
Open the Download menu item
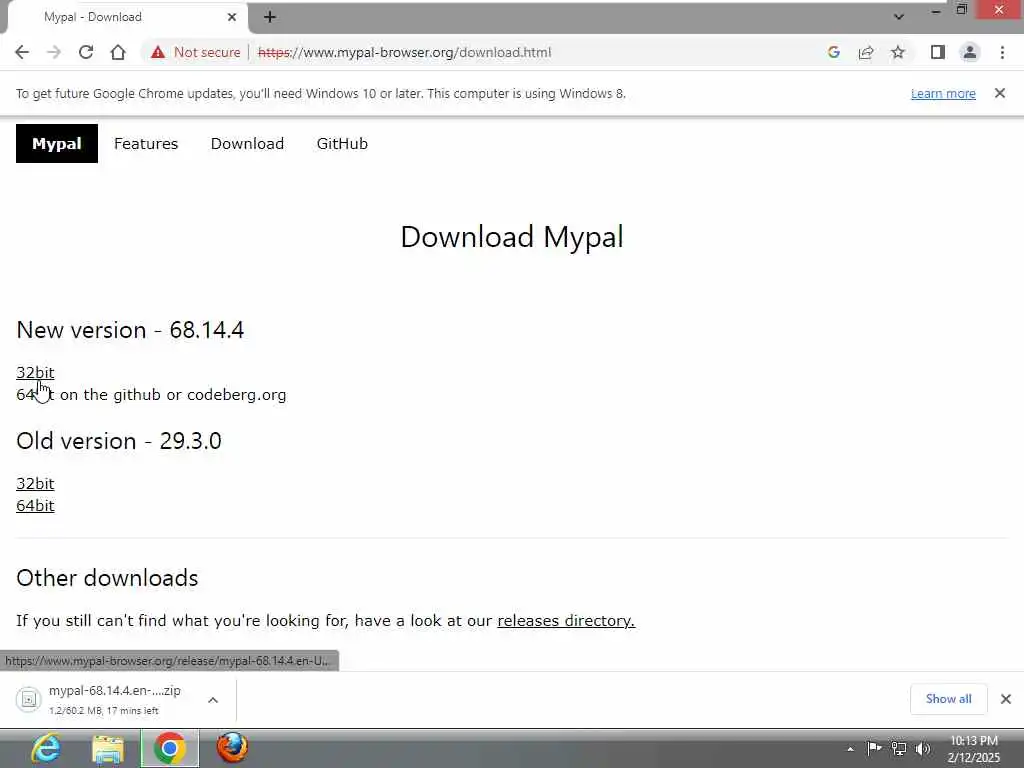(247, 144)
